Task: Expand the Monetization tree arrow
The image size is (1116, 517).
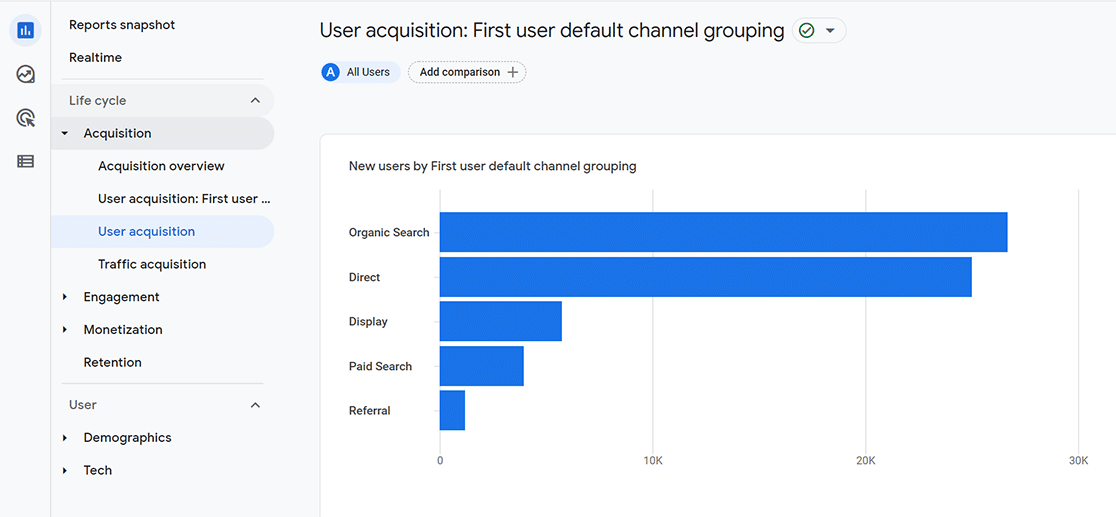Action: pyautogui.click(x=65, y=330)
